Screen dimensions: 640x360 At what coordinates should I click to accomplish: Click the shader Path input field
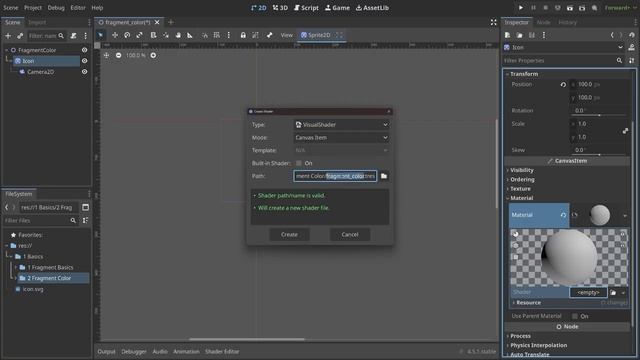pyautogui.click(x=335, y=176)
